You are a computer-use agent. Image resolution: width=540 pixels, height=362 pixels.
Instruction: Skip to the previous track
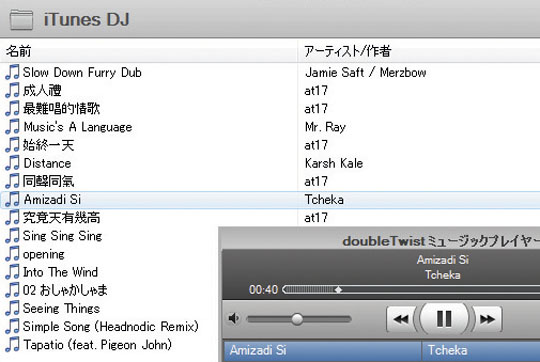(x=401, y=319)
